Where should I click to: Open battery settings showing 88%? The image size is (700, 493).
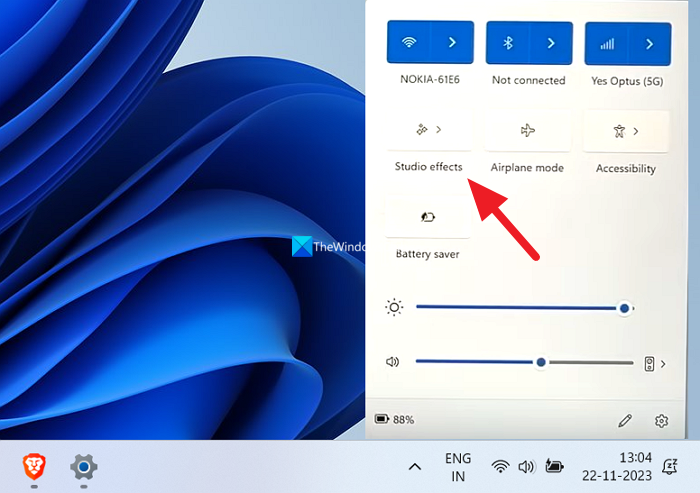[x=395, y=419]
